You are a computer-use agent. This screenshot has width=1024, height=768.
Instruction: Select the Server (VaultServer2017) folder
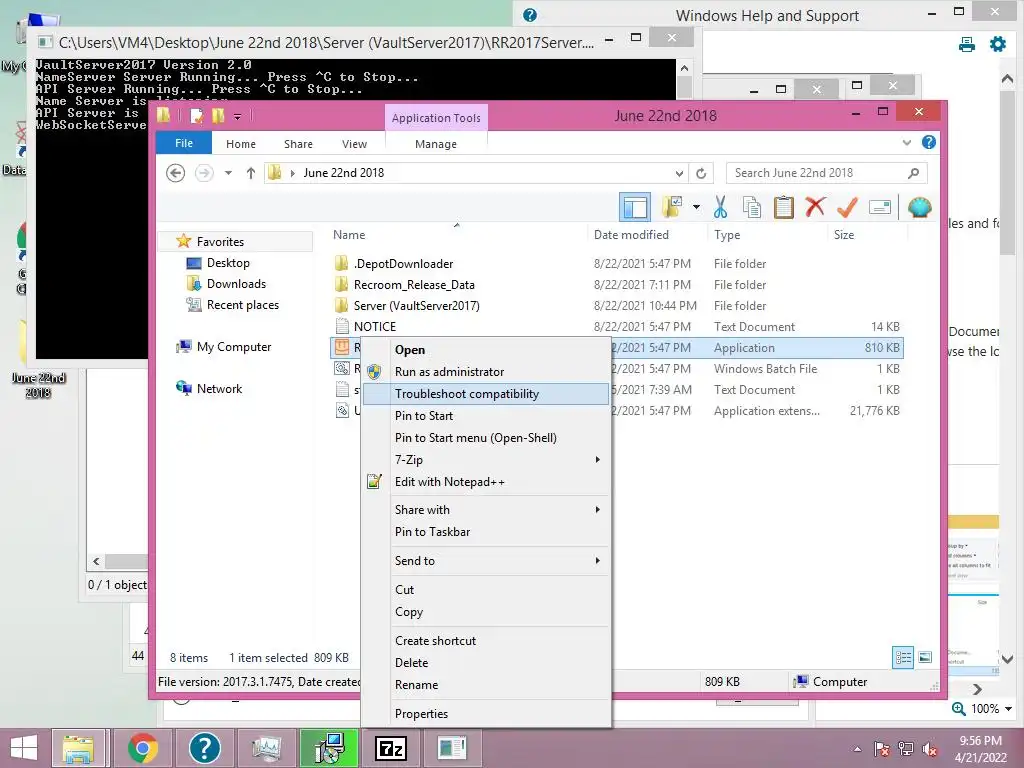416,306
